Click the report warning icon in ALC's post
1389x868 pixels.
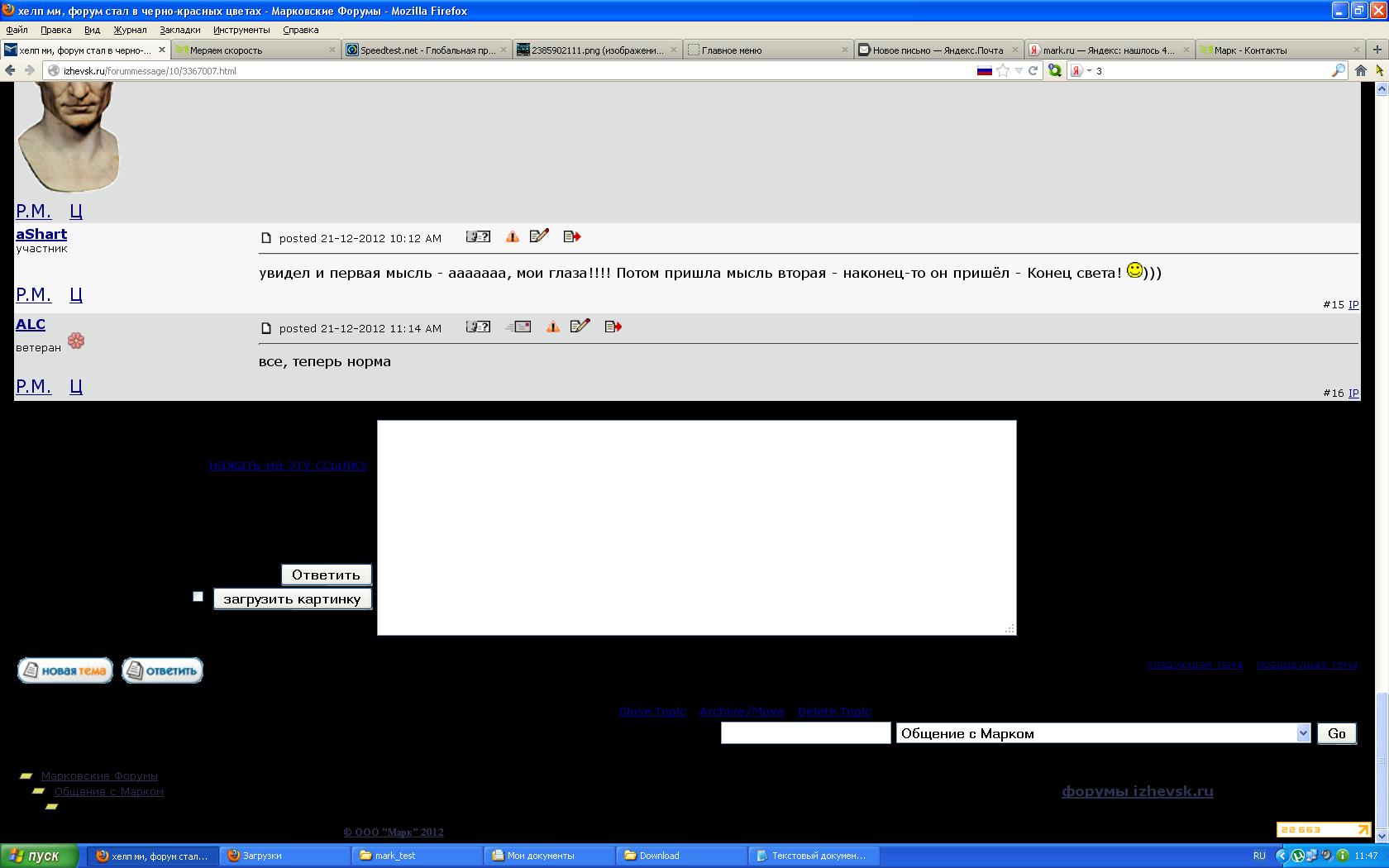[552, 327]
